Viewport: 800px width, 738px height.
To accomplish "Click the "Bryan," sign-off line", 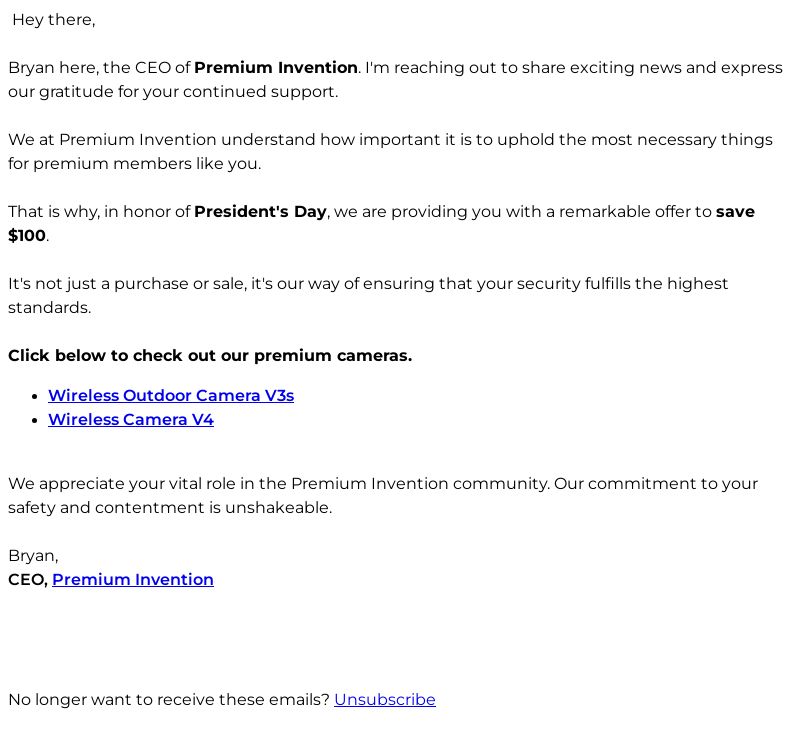I will click(33, 556).
